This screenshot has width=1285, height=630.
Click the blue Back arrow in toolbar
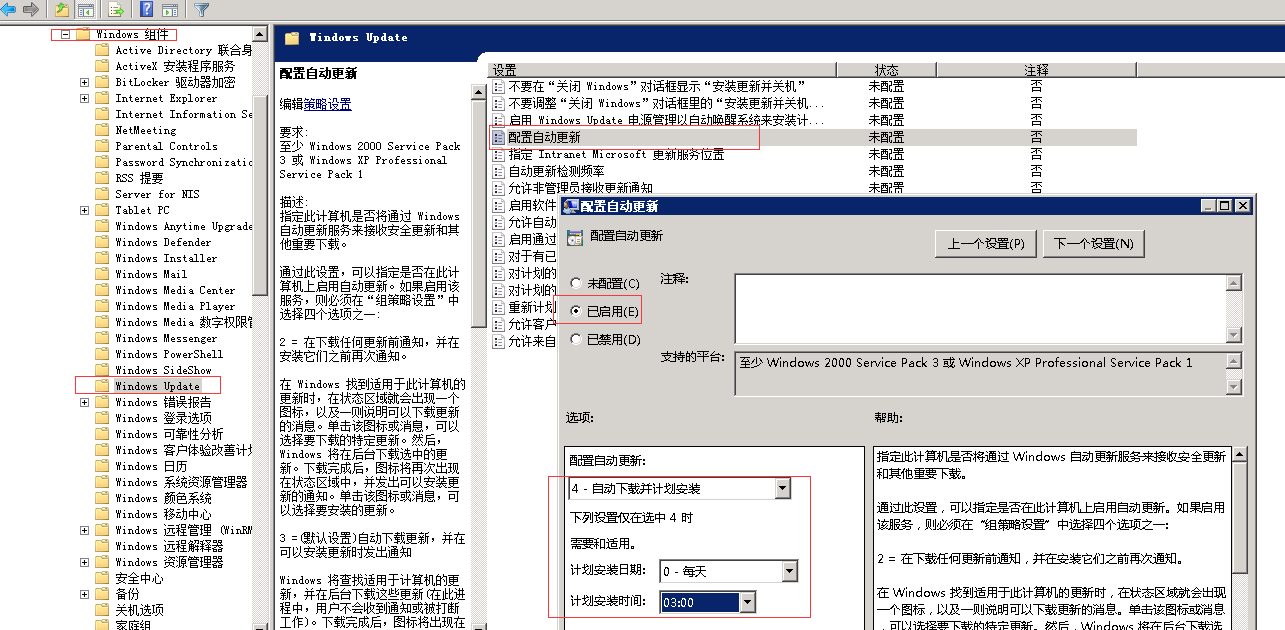(10, 10)
